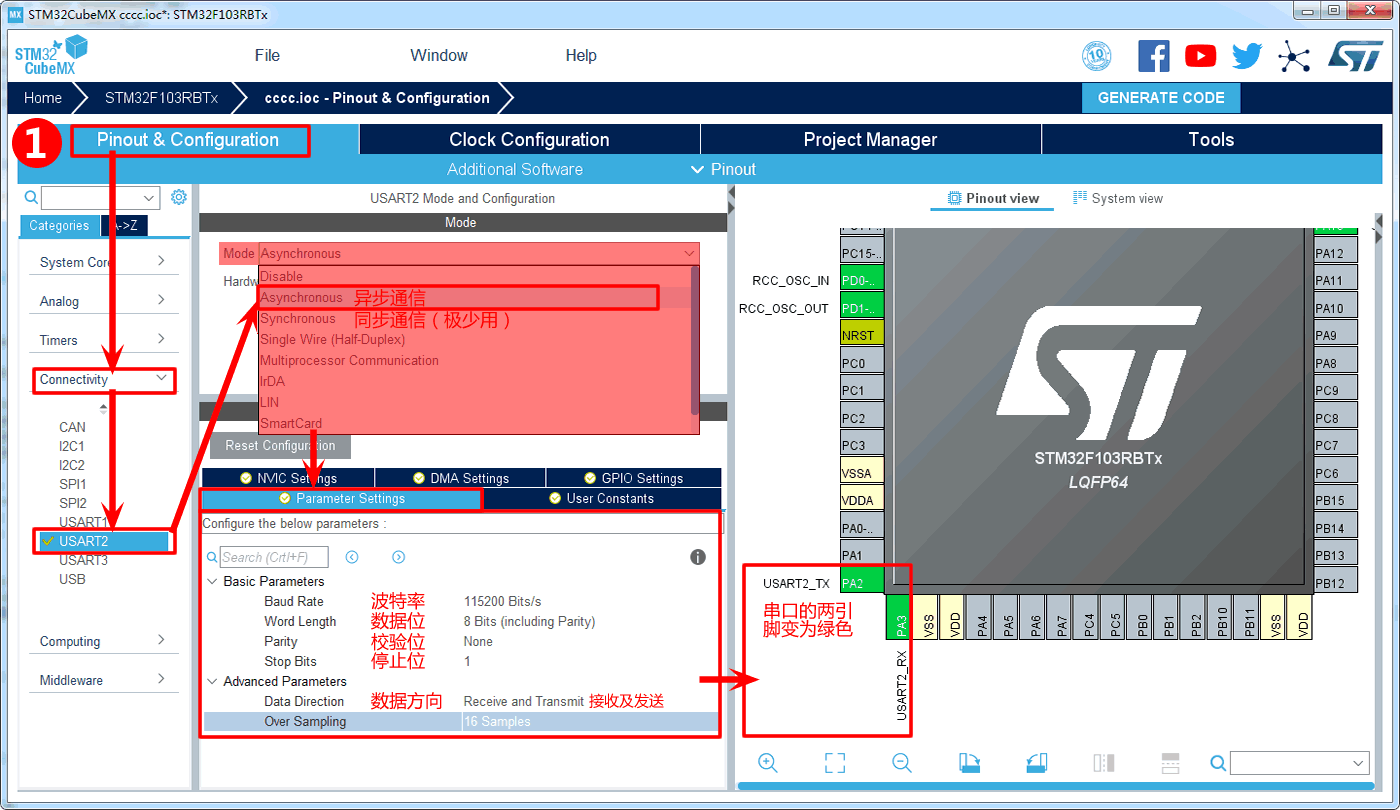Click the settings gear icon in sidebar
This screenshot has height=810, width=1400.
point(179,197)
